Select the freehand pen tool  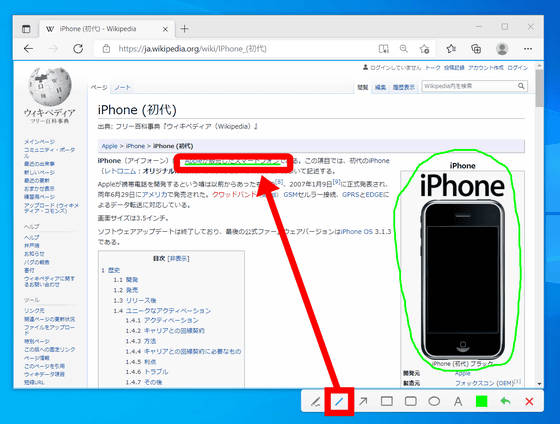315,401
